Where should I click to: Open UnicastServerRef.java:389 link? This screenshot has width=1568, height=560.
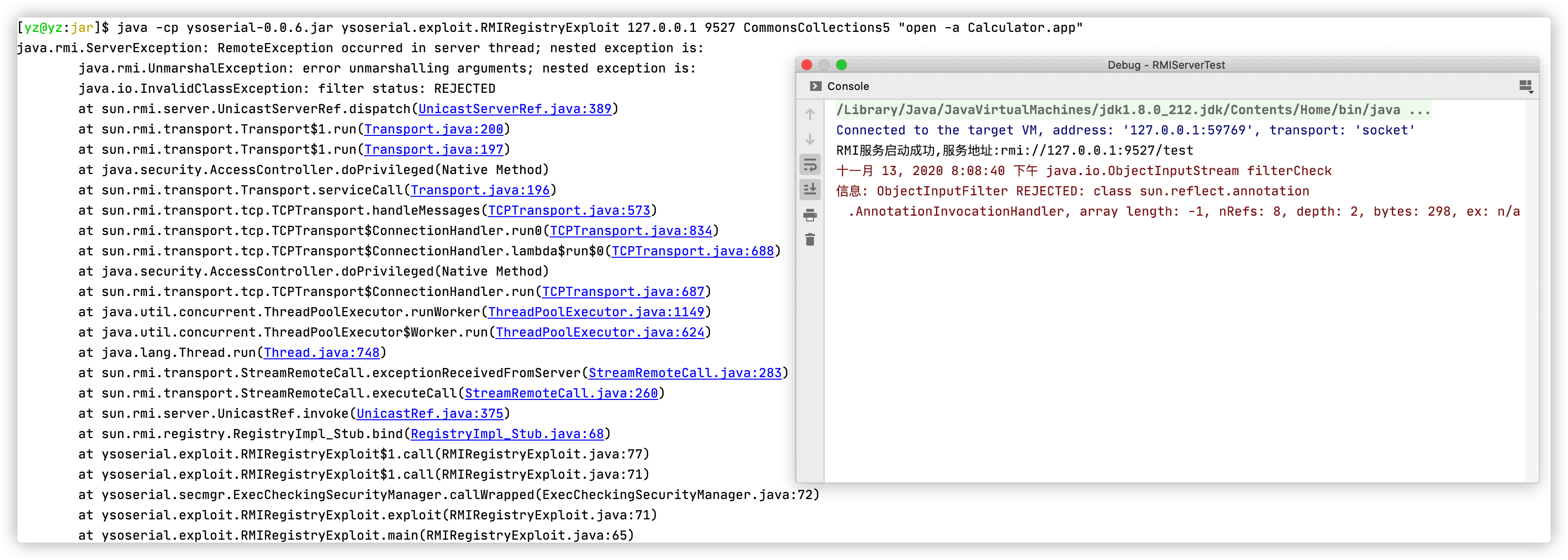(x=514, y=109)
